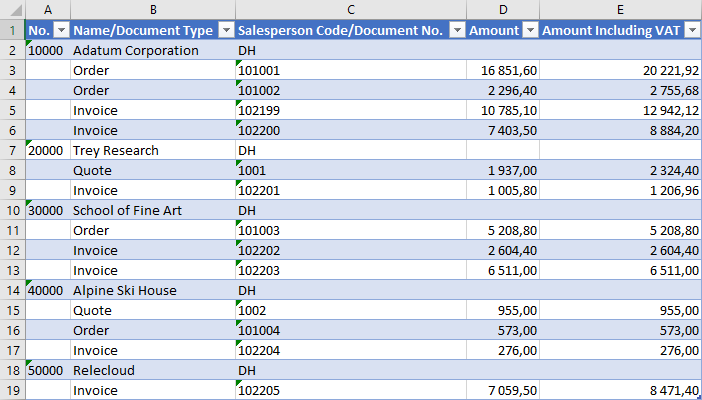Select column A header
Image resolution: width=702 pixels, height=400 pixels.
48,9
